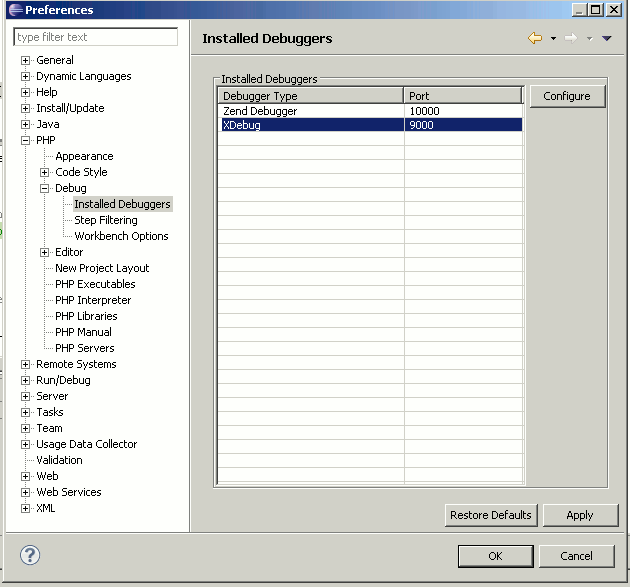Click the Debugger Type column header
This screenshot has height=588, width=630.
click(311, 96)
